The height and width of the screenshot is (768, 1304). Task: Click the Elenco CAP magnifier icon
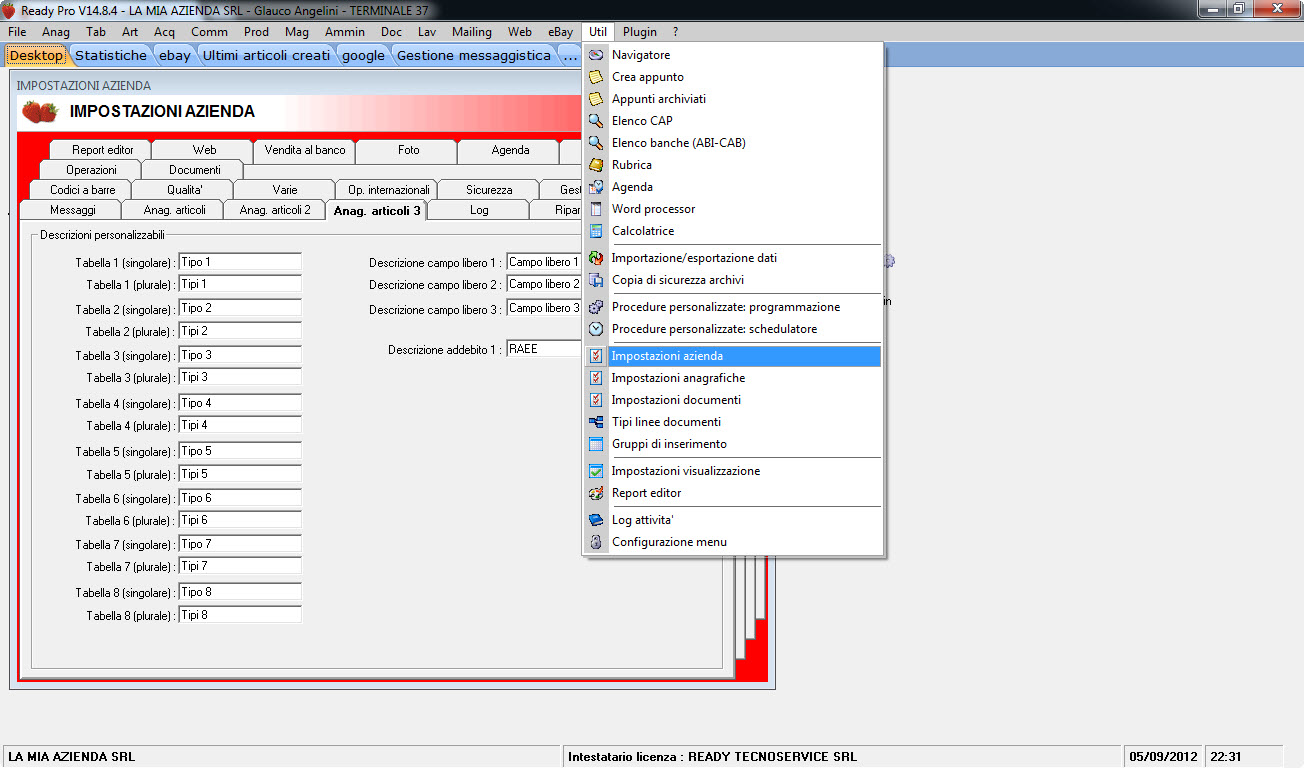click(x=596, y=121)
